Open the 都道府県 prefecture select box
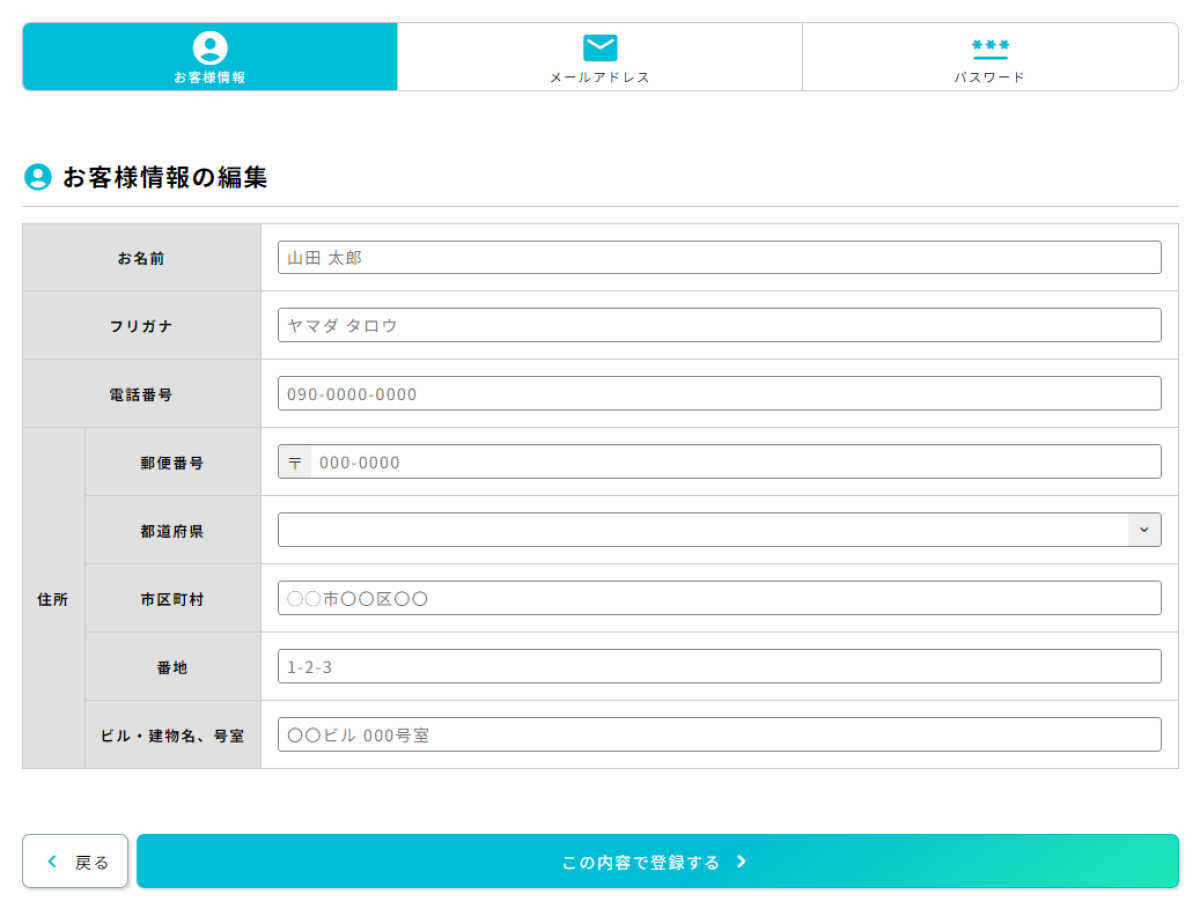Screen dimensions: 1200x909 click(702, 530)
